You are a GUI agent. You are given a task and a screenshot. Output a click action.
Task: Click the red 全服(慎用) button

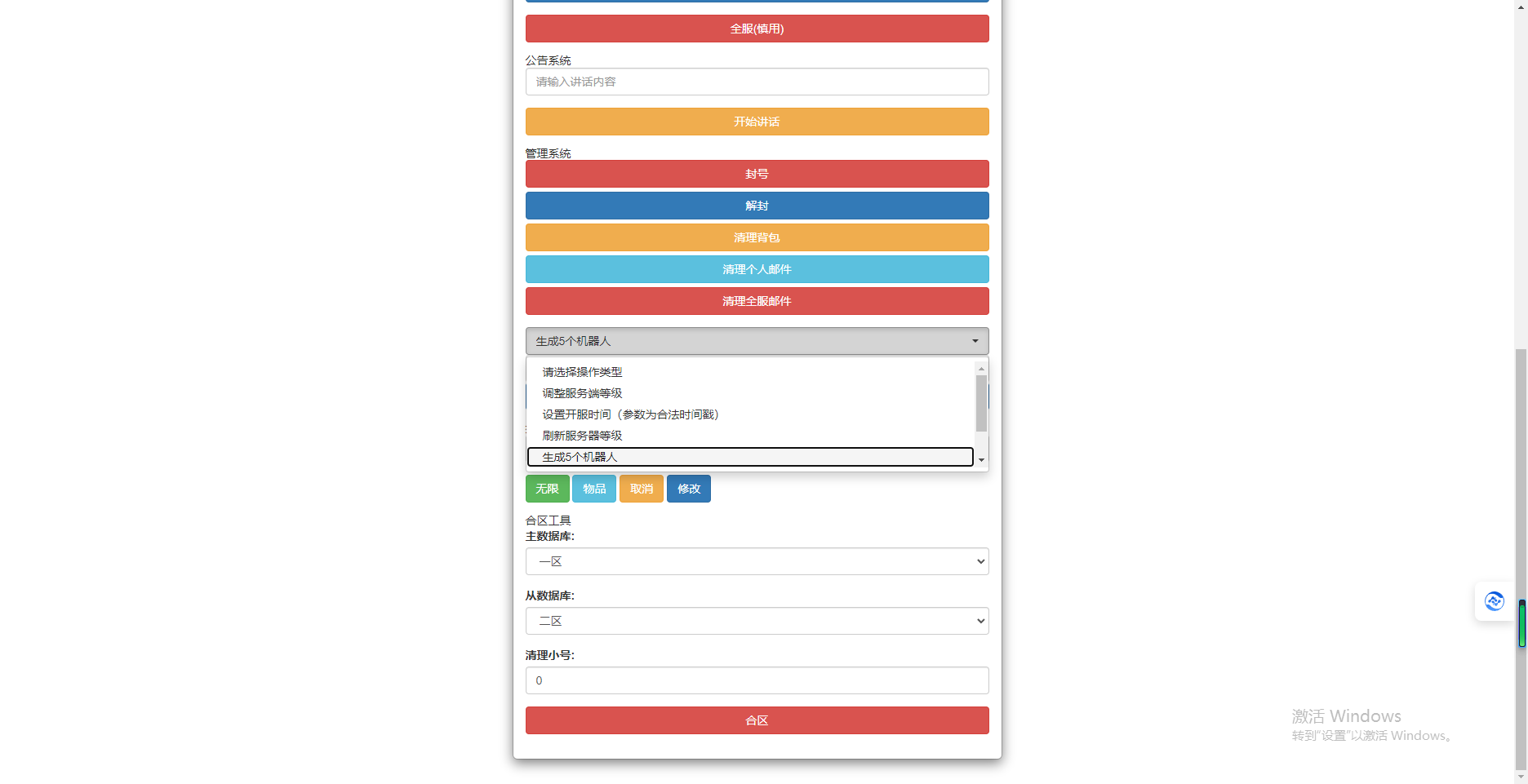point(757,29)
